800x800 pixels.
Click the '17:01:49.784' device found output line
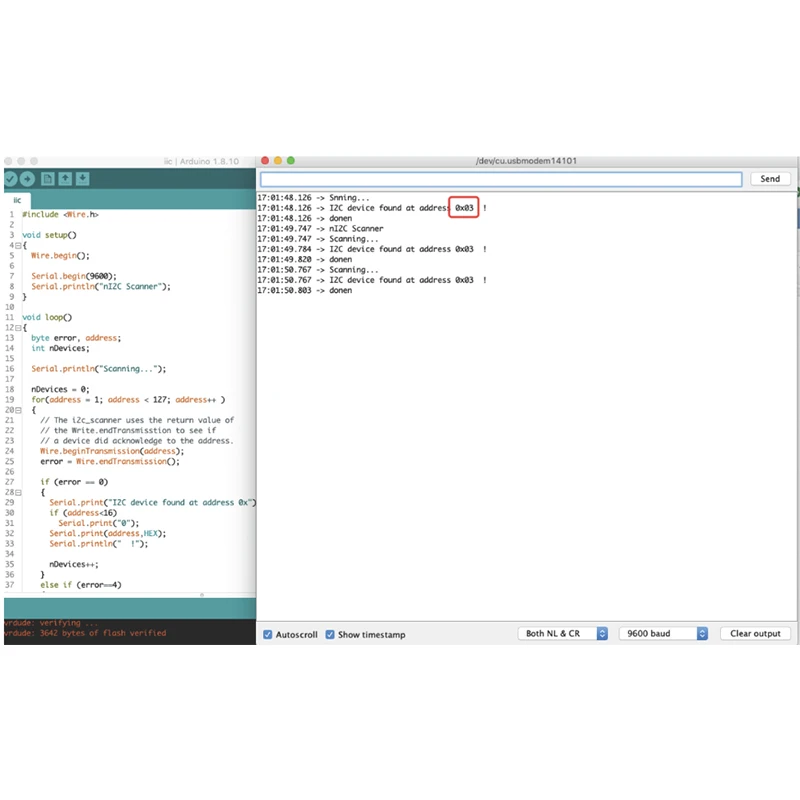372,249
